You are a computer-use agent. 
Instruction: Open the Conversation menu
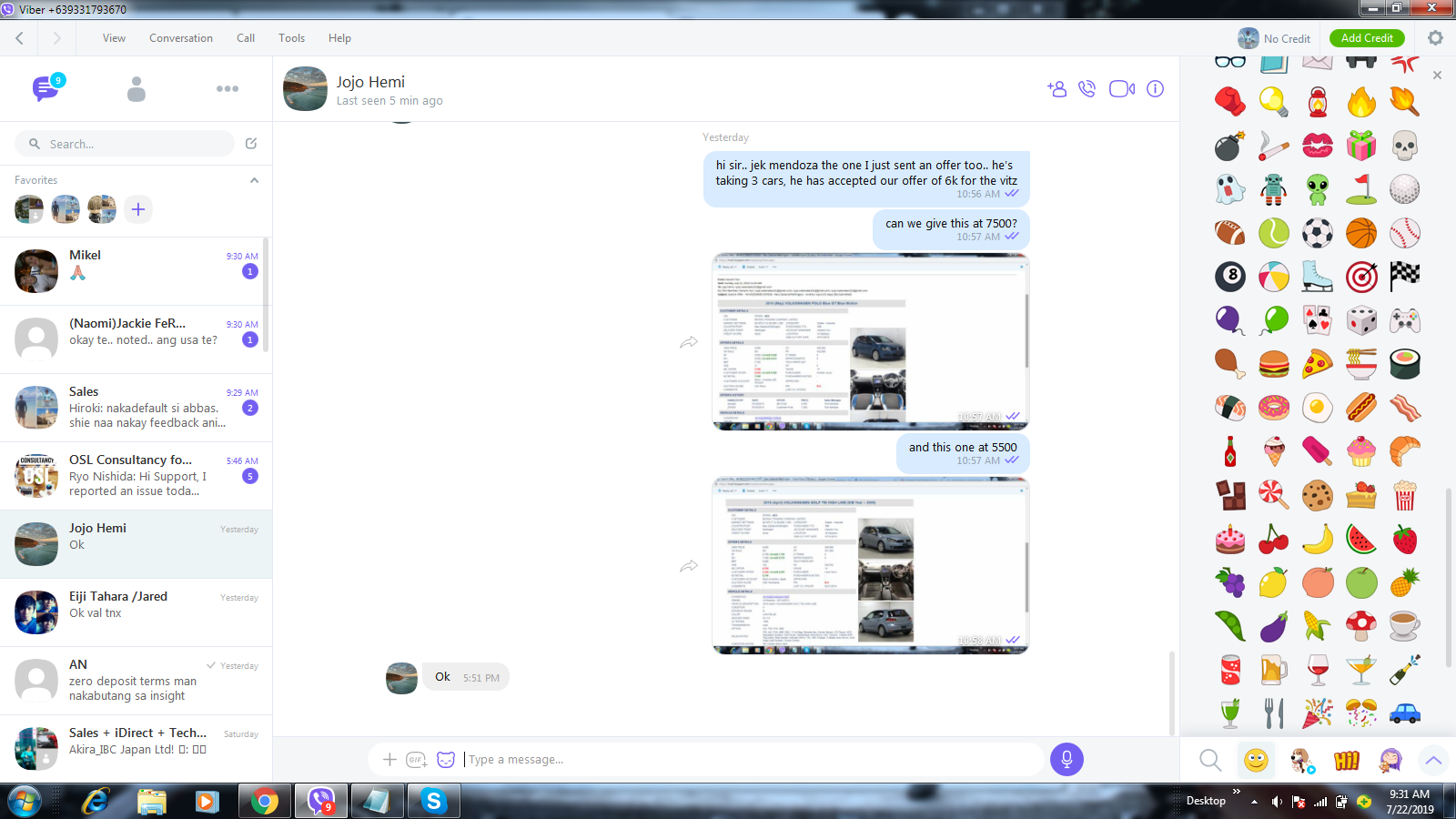(x=181, y=38)
